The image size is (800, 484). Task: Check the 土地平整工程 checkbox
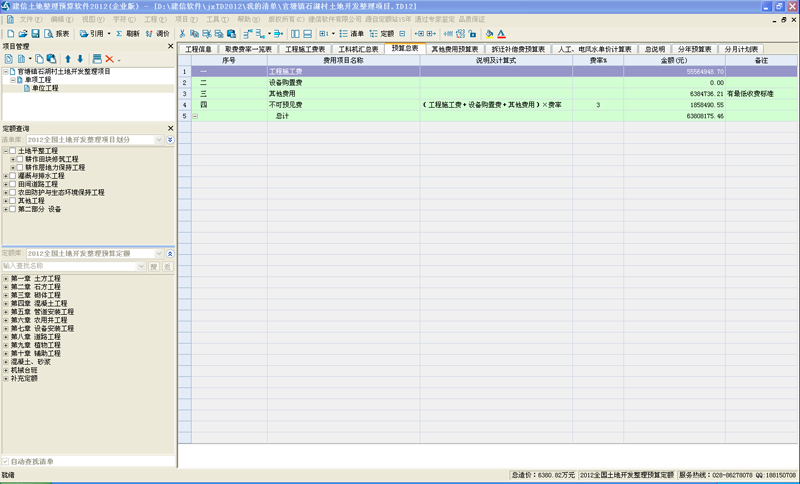pyautogui.click(x=12, y=151)
